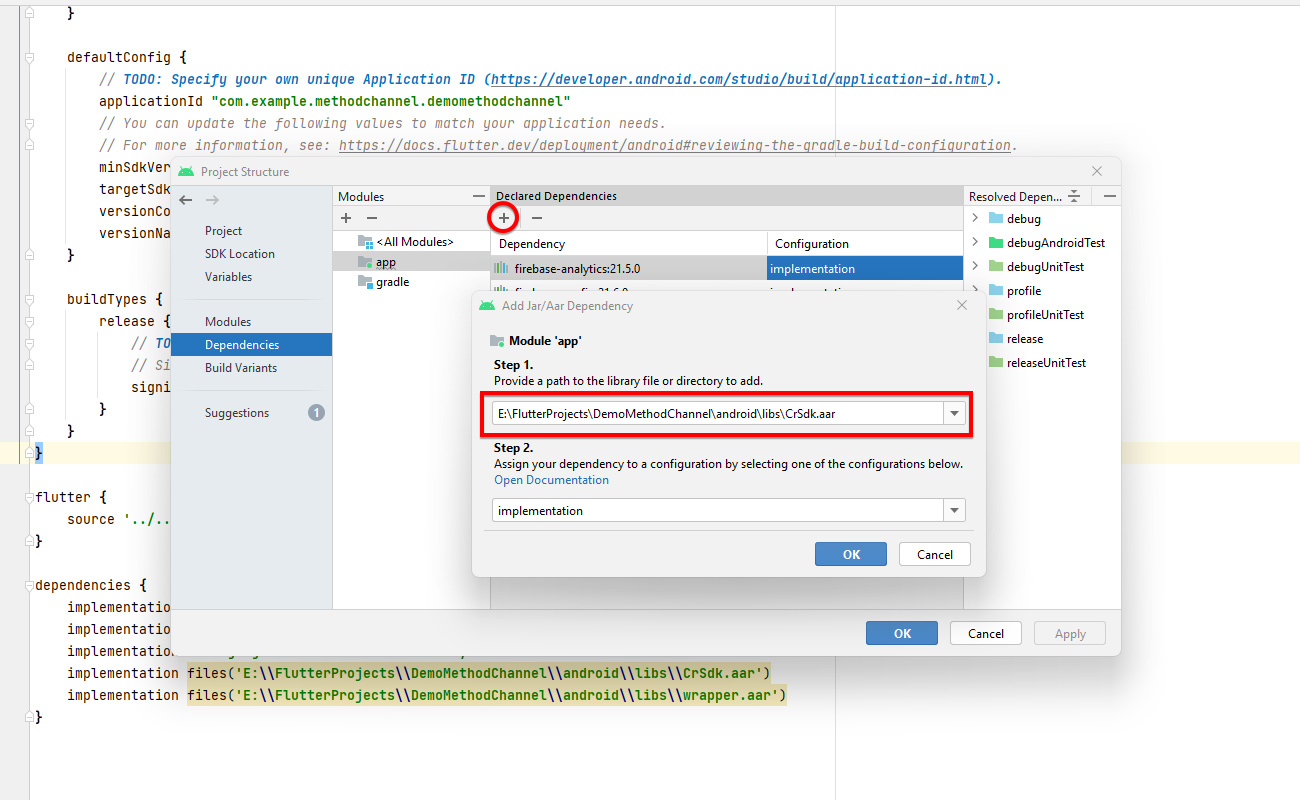Select the gradle module in list
This screenshot has width=1300, height=800.
tap(392, 282)
